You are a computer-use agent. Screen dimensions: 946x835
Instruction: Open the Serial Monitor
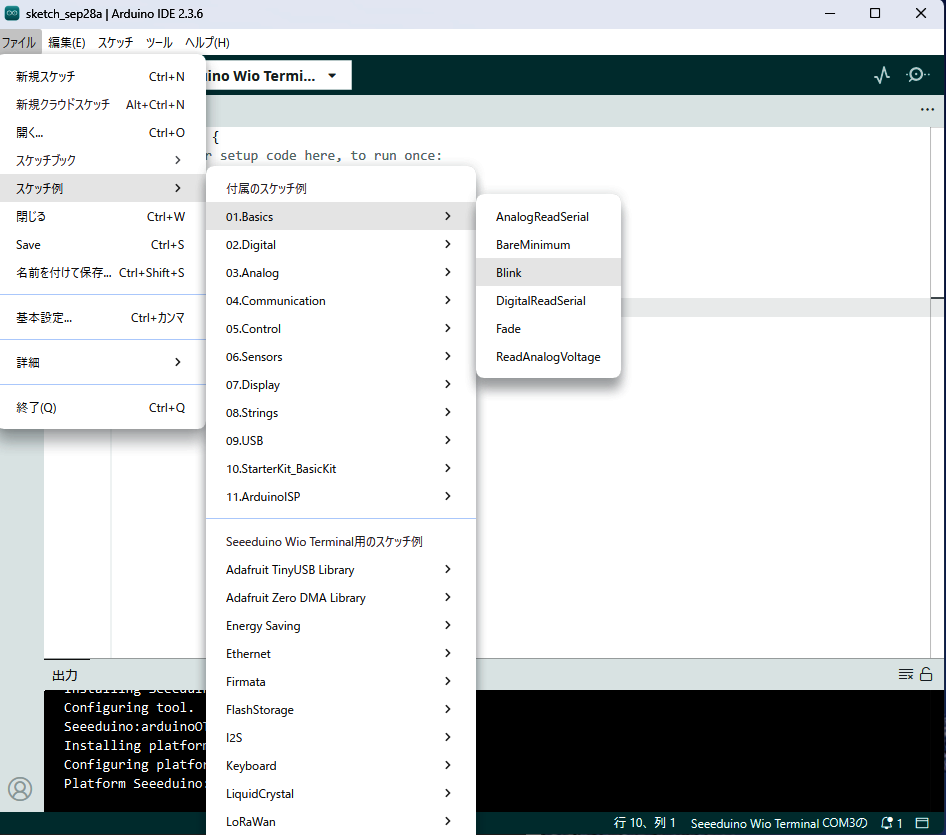(917, 75)
